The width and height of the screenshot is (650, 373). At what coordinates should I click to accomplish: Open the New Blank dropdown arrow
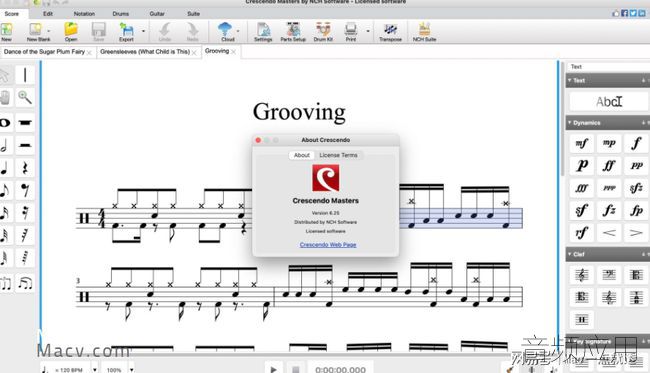[49, 31]
